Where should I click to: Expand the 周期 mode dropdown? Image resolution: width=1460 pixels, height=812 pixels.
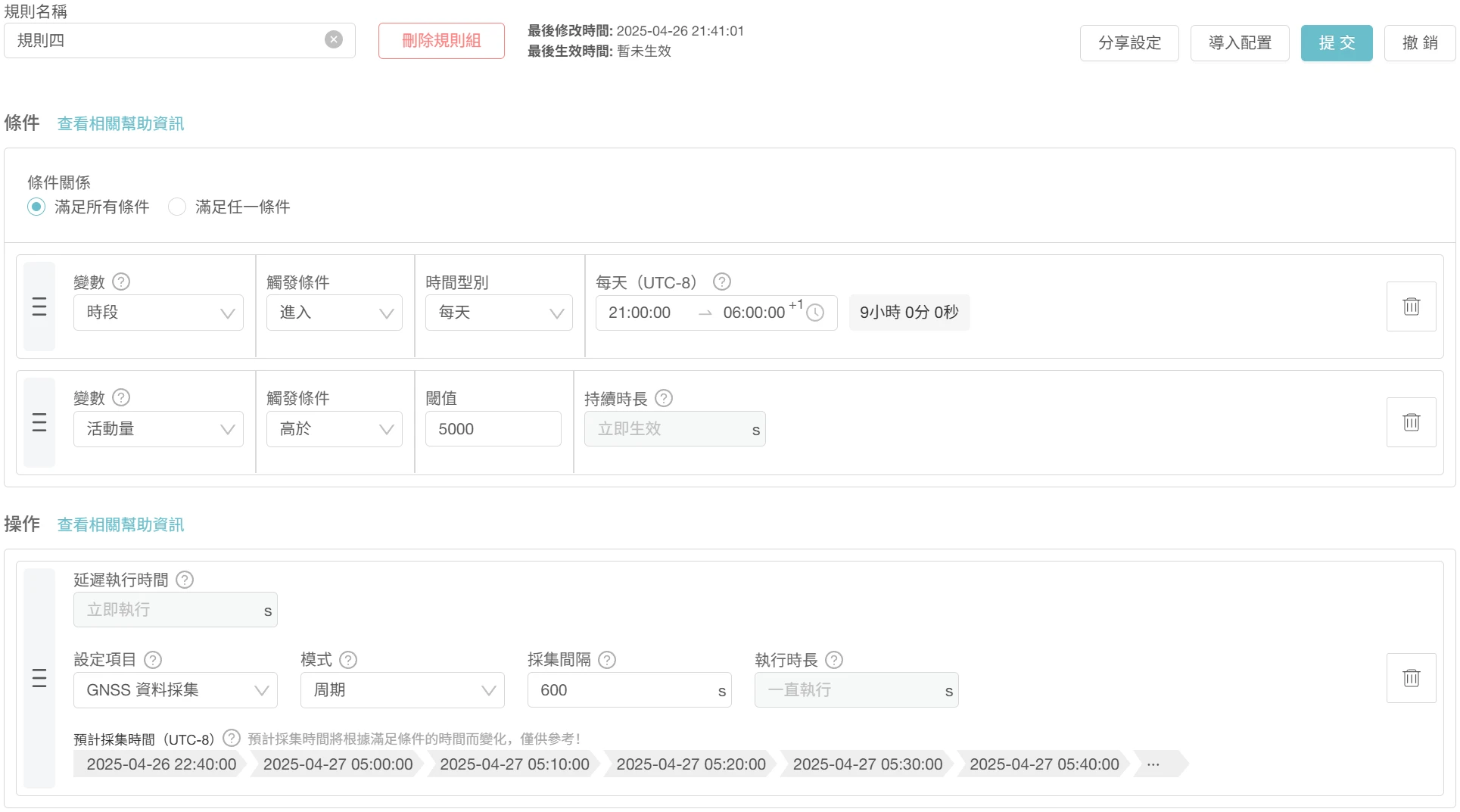point(402,690)
